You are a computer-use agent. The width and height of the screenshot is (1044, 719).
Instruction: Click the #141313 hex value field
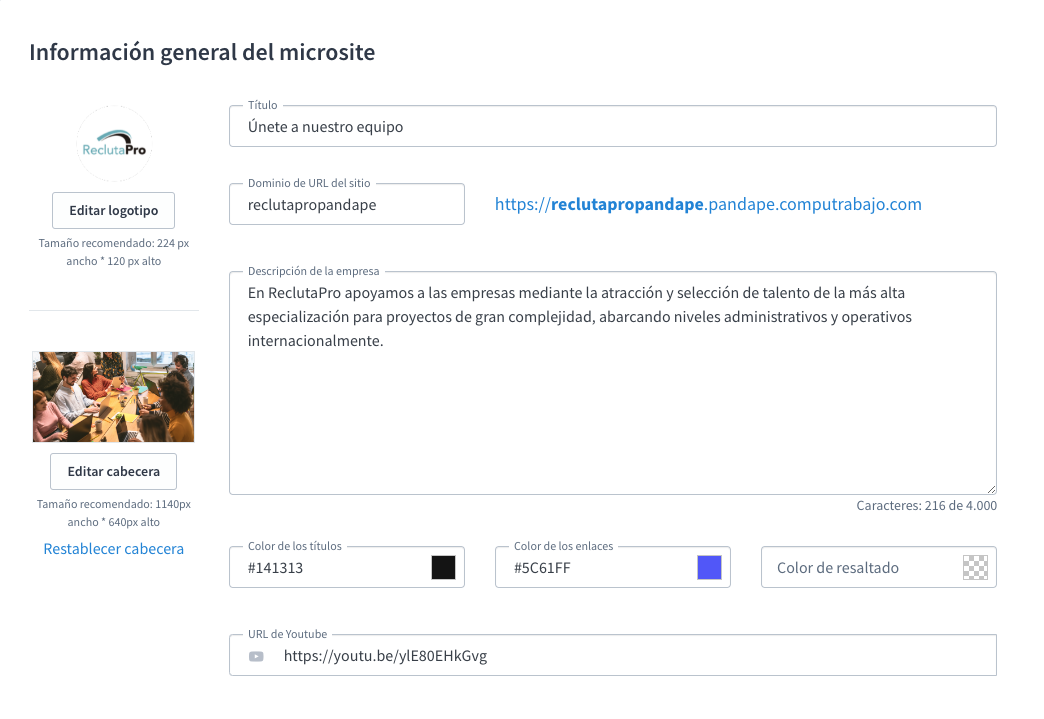tap(330, 567)
